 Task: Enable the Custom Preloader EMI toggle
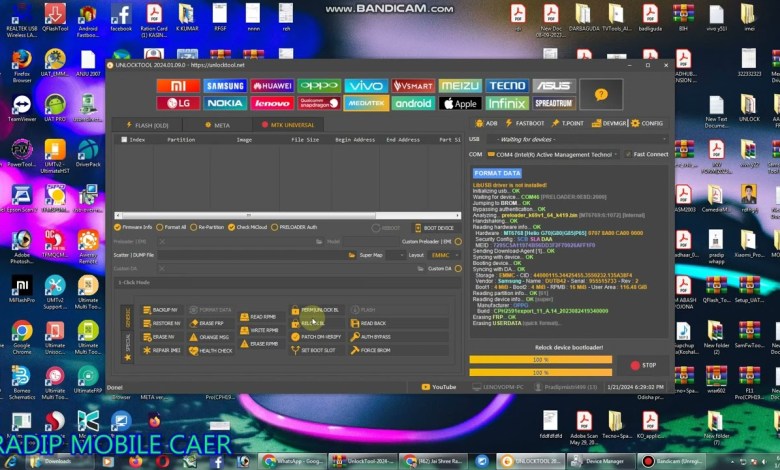click(458, 242)
